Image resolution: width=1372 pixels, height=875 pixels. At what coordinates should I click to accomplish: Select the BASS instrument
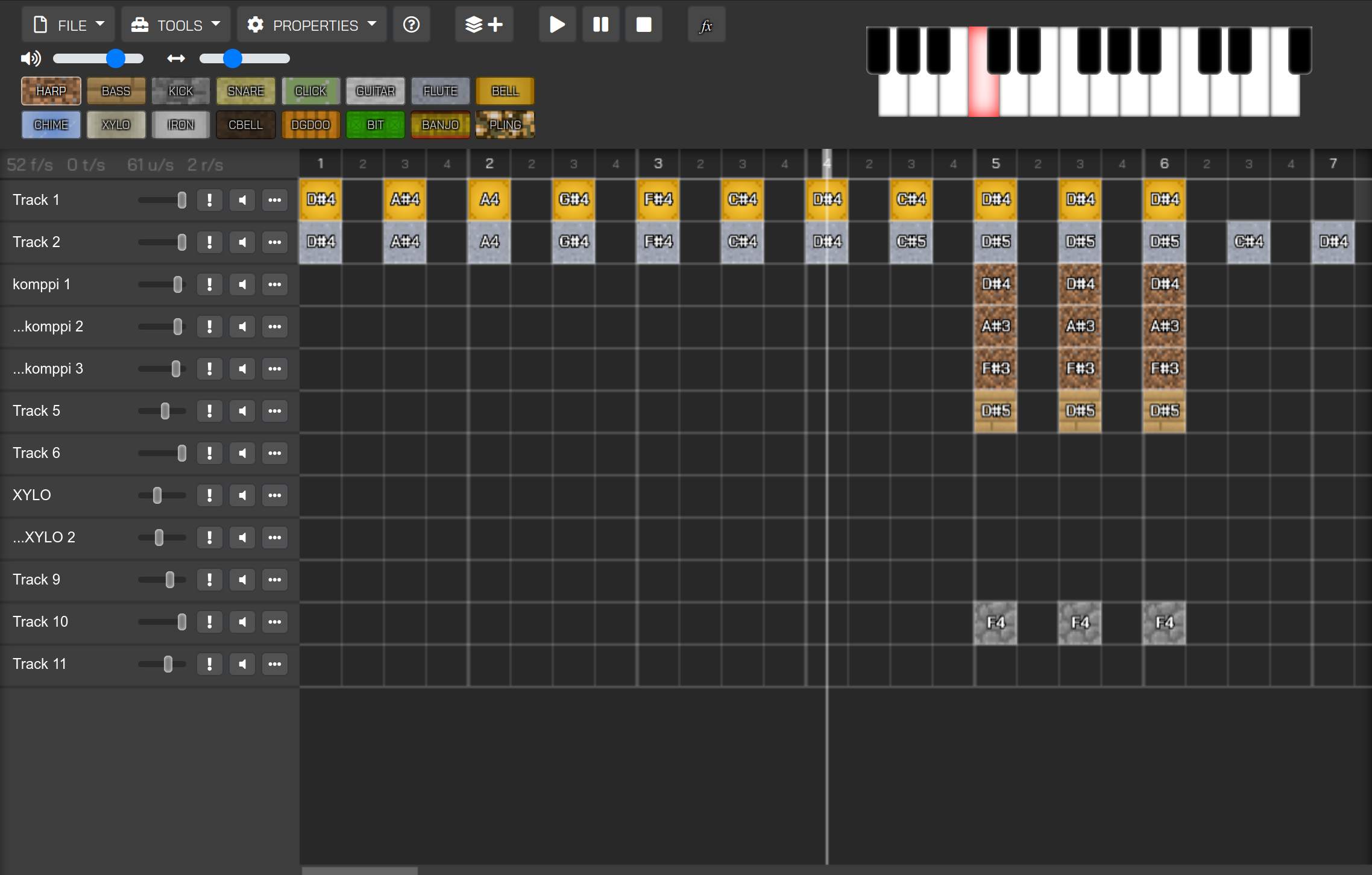coord(116,91)
